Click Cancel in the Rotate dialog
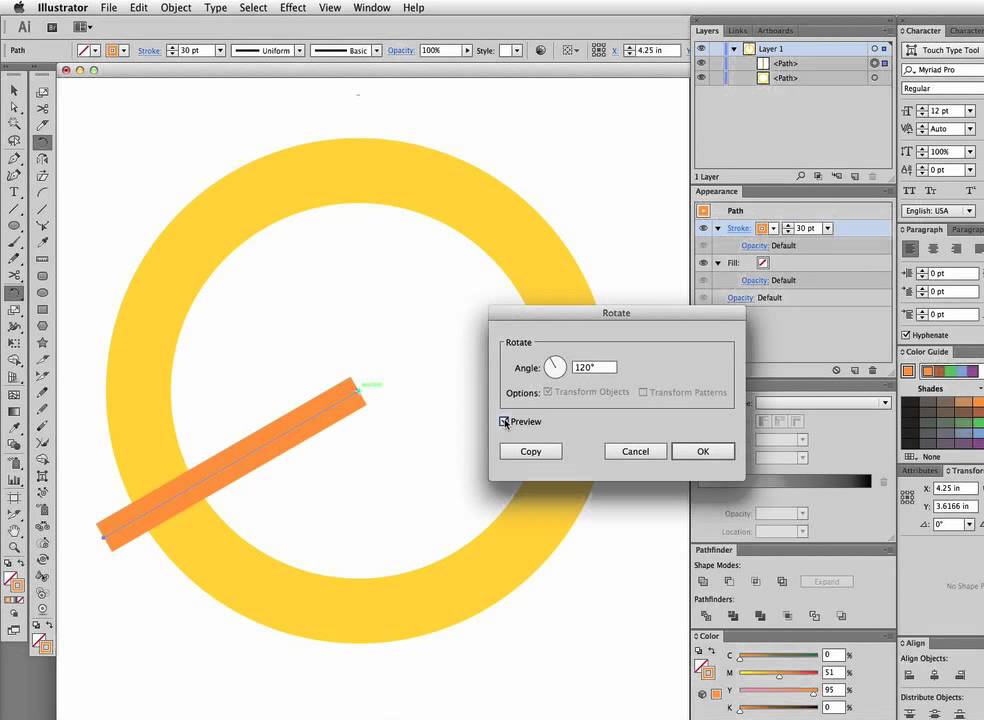 pos(635,451)
